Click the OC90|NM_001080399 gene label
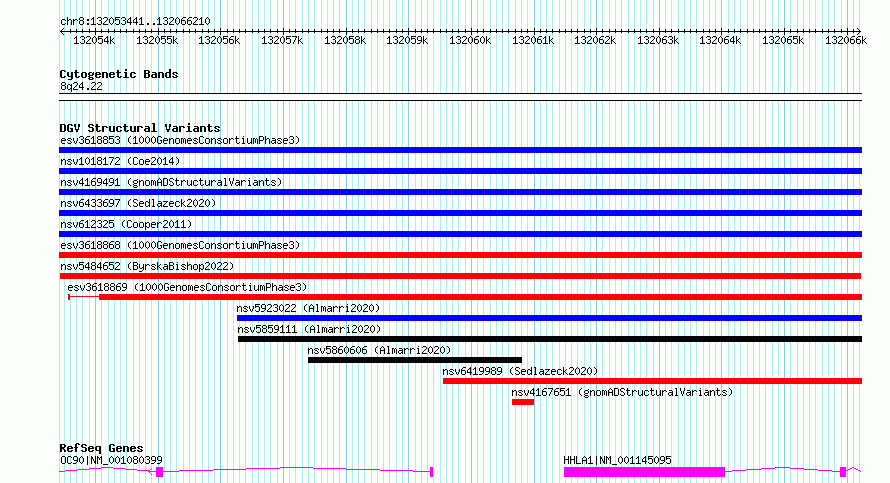This screenshot has height=483, width=890. tap(111, 460)
